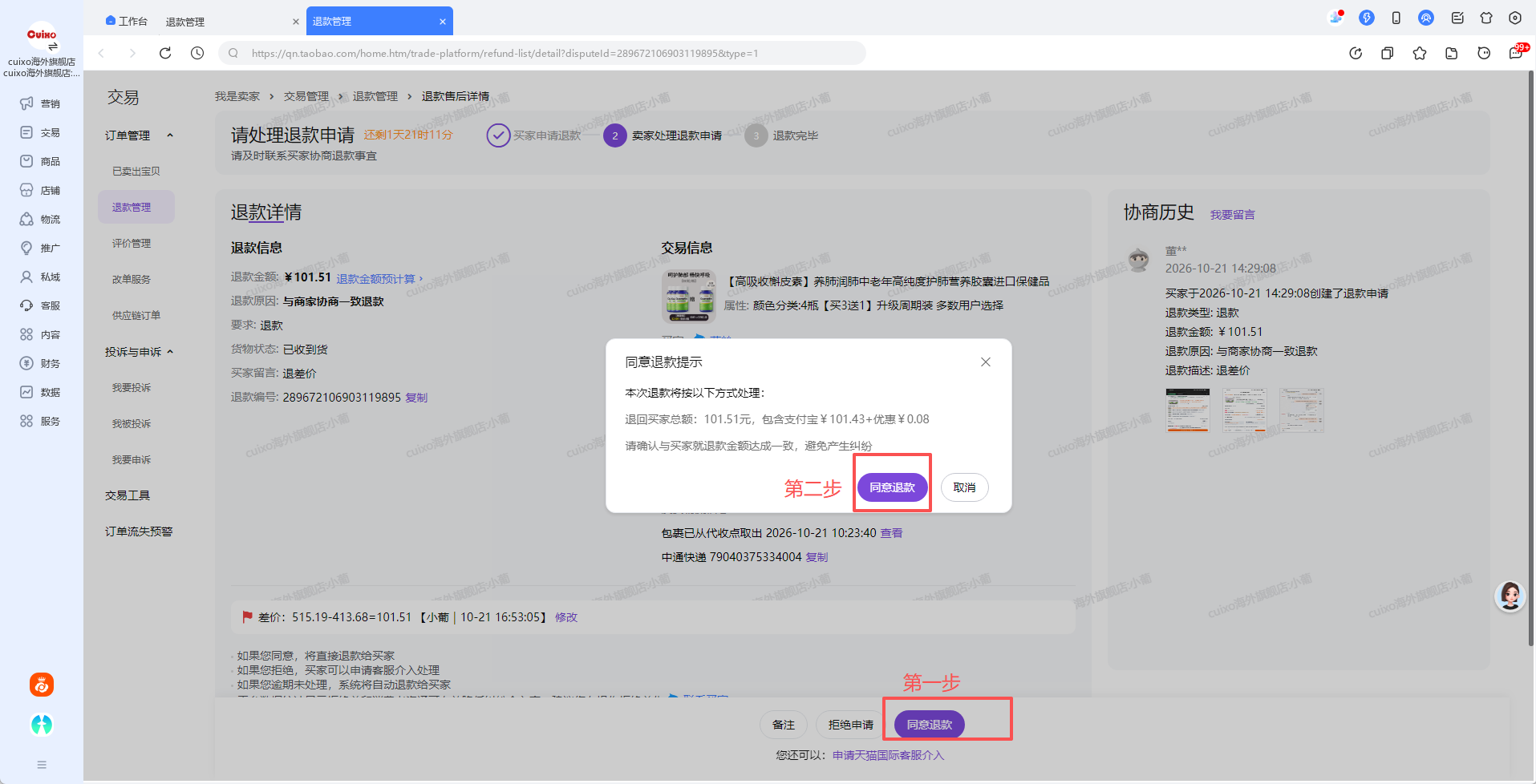This screenshot has width=1536, height=784.
Task: Select 评价管理 in the menu
Action: tap(132, 244)
